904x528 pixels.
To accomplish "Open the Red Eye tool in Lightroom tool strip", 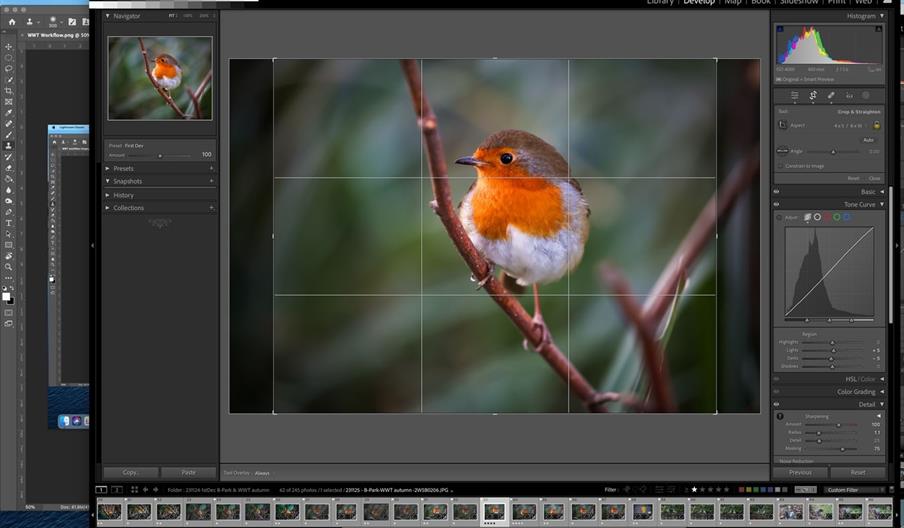I will 849,95.
